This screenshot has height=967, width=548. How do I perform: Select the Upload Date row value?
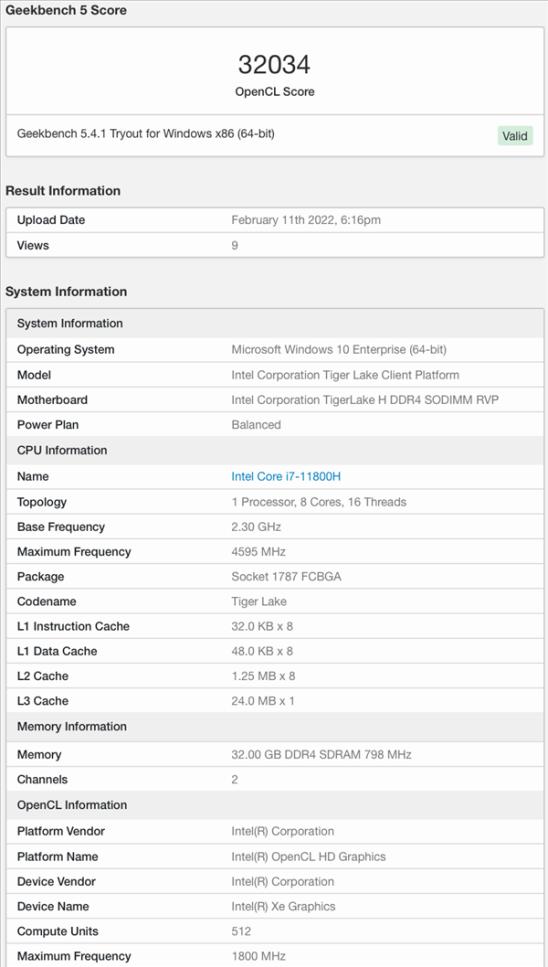tap(306, 220)
